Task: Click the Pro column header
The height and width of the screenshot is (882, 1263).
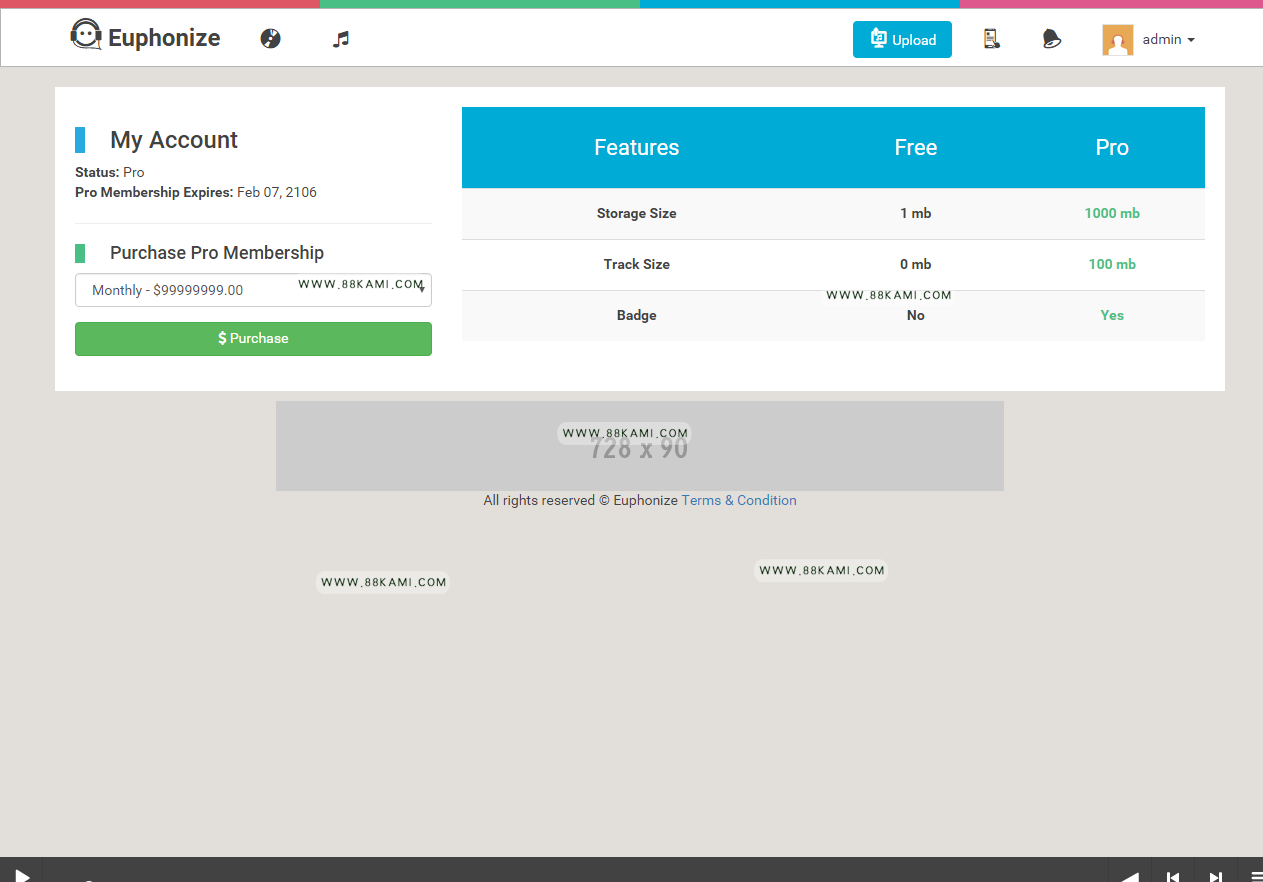Action: (x=1112, y=148)
